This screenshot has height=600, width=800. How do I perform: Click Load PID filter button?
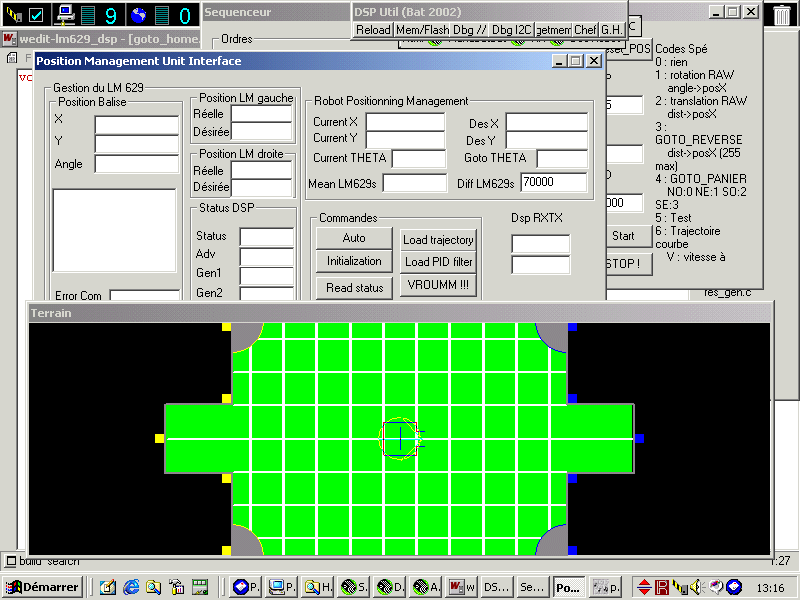(438, 262)
